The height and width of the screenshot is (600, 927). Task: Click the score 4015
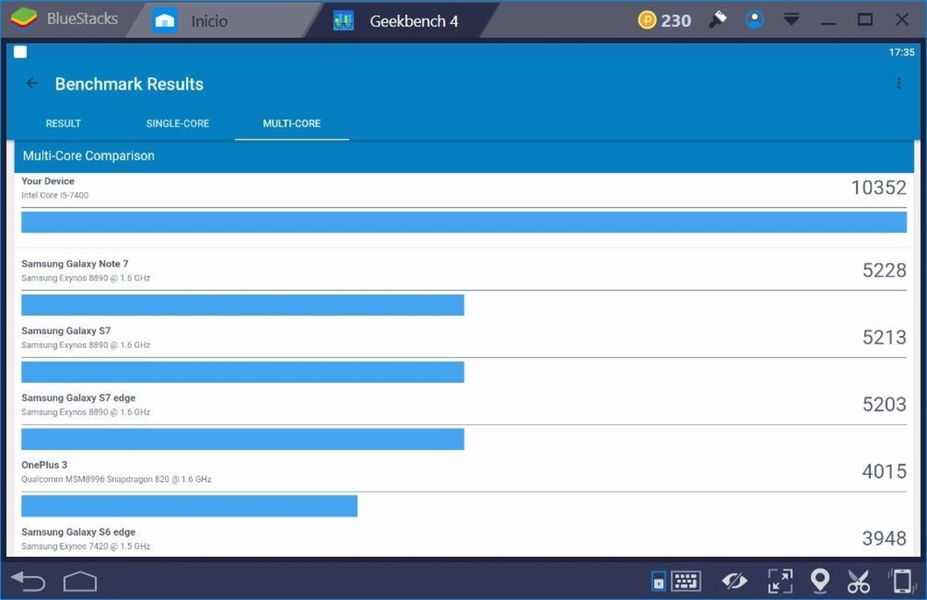(x=884, y=471)
